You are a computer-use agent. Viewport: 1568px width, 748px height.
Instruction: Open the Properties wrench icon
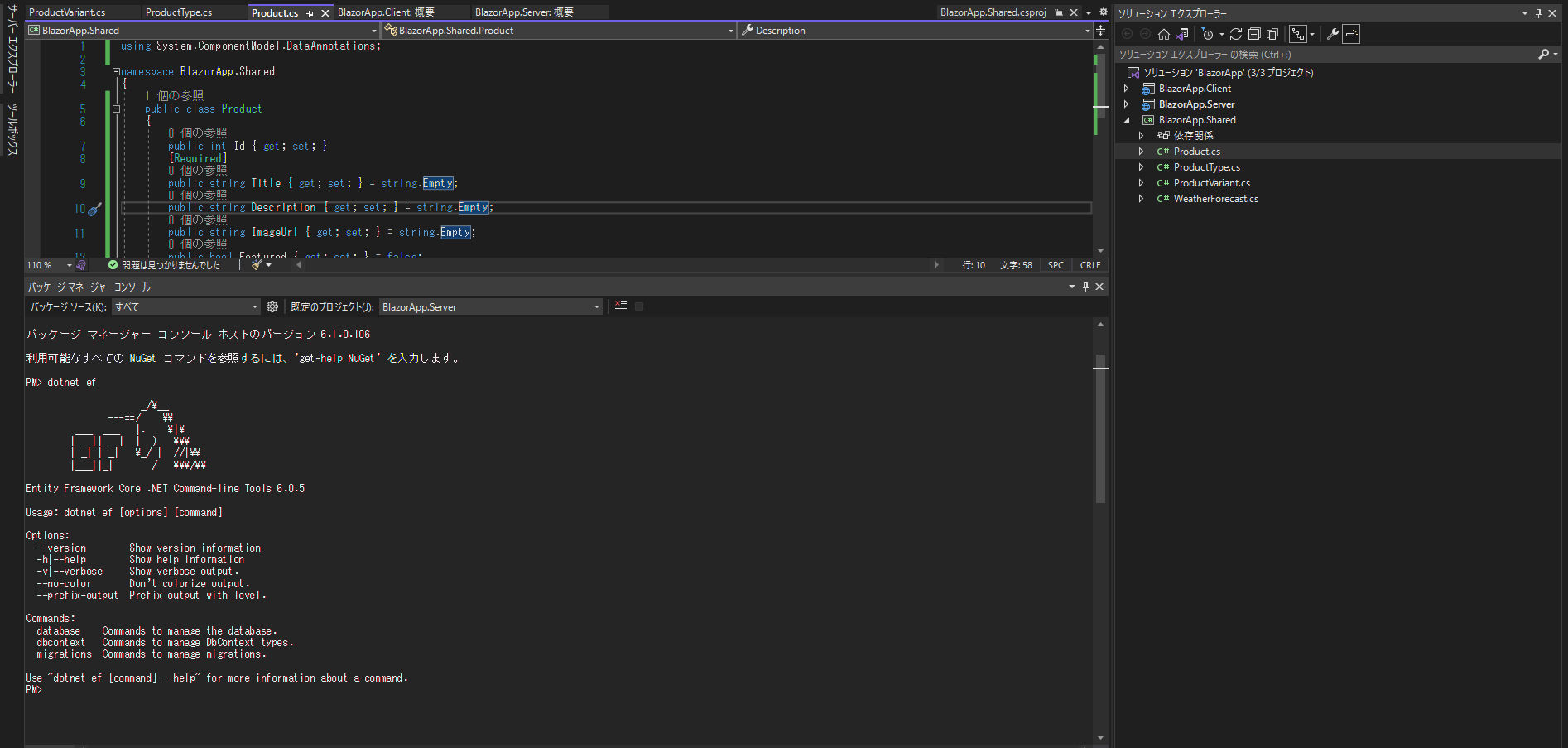(x=1332, y=34)
